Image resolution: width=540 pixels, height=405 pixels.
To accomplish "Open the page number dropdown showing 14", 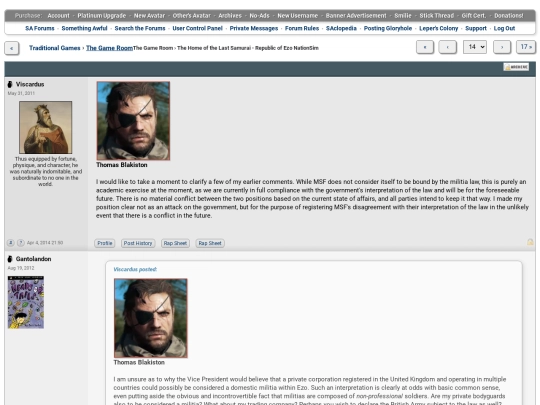I will [x=475, y=46].
